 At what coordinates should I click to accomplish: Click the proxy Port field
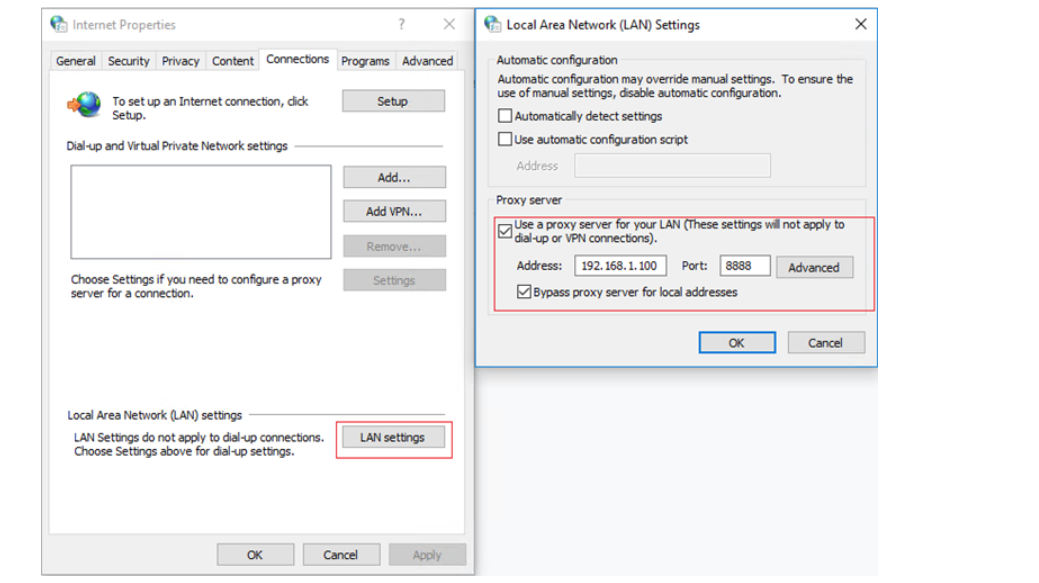[744, 266]
